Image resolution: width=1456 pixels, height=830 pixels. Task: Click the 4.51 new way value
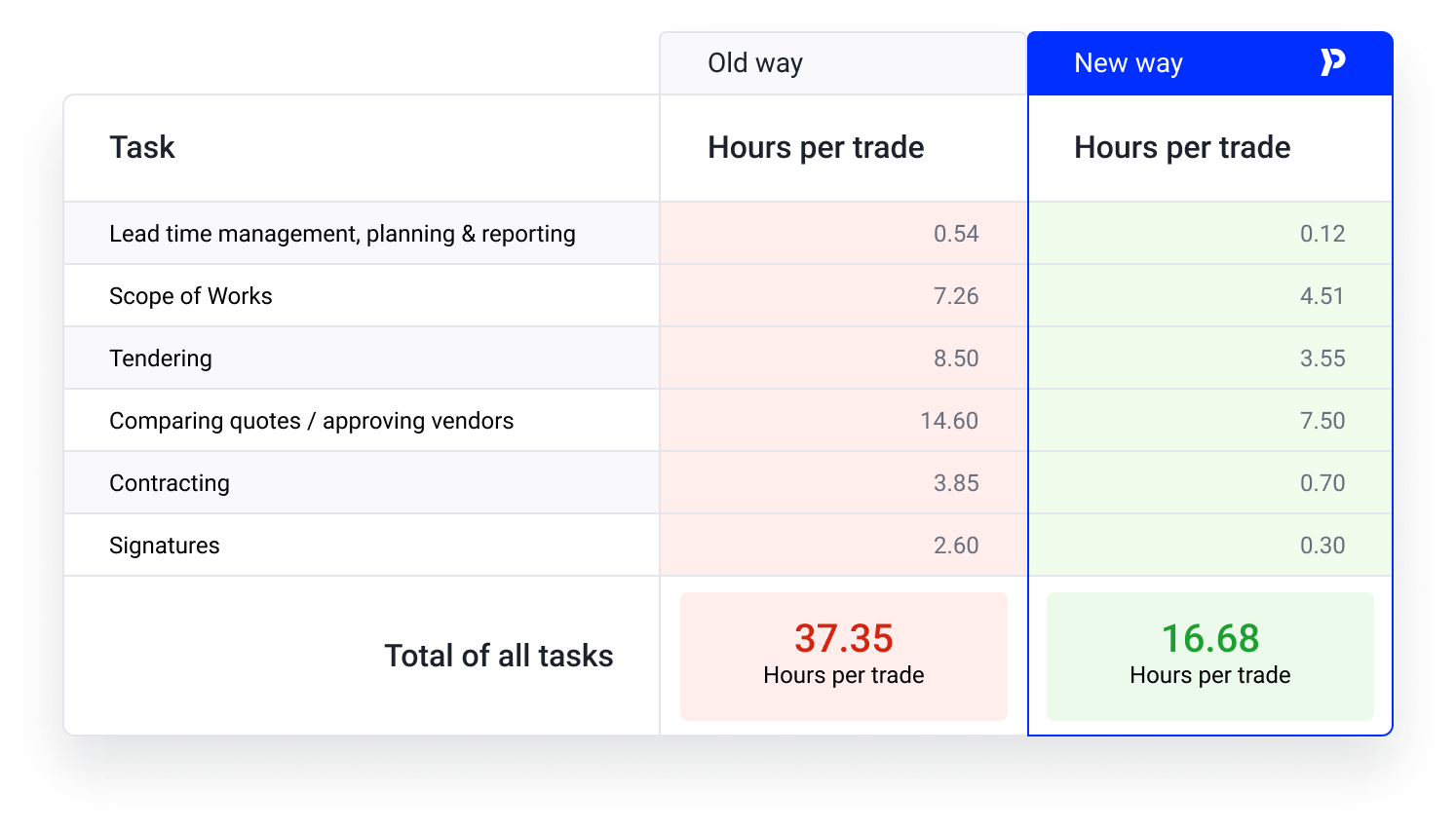[1322, 296]
